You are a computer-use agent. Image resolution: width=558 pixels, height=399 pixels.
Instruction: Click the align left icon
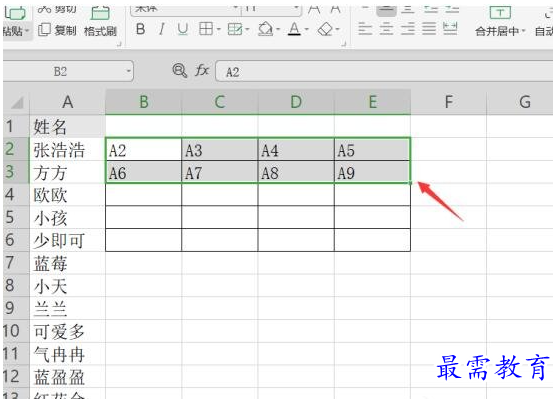click(x=365, y=28)
